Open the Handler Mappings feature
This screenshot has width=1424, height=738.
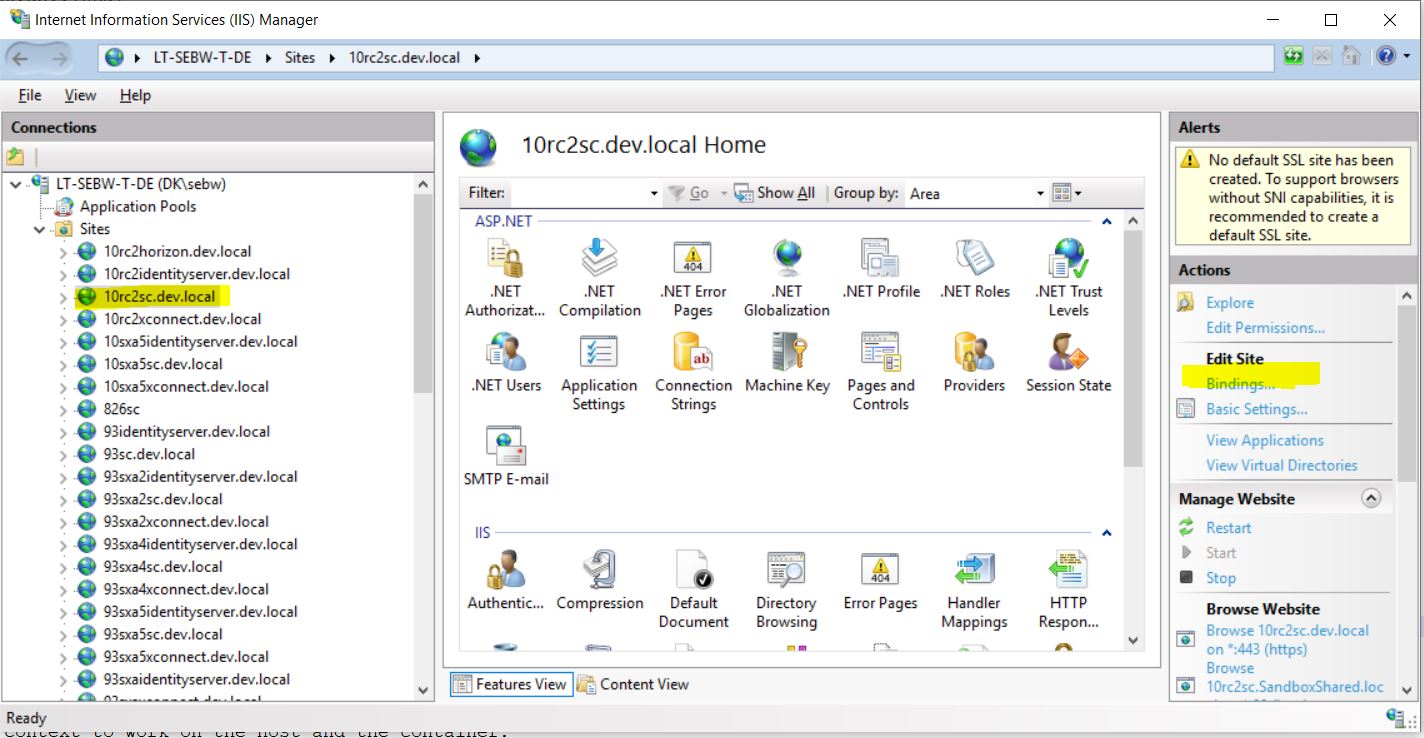tap(975, 570)
